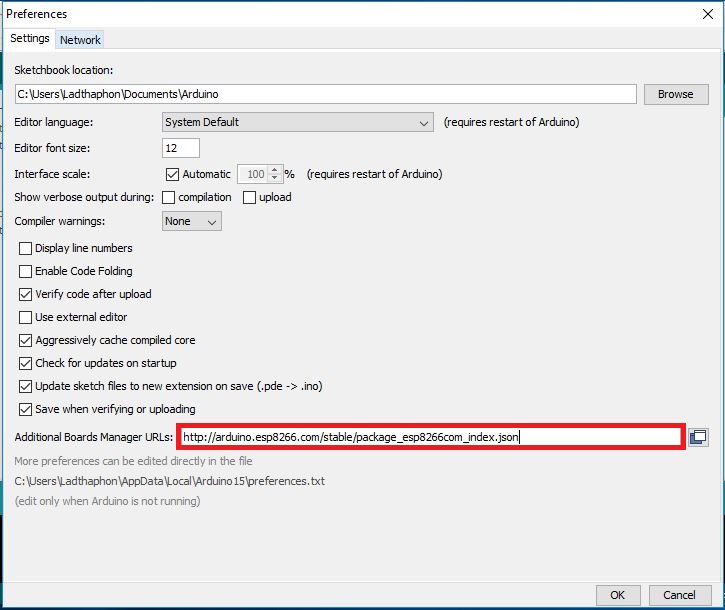Toggle Automatic interface scale checkbox
The image size is (725, 610).
[x=172, y=174]
